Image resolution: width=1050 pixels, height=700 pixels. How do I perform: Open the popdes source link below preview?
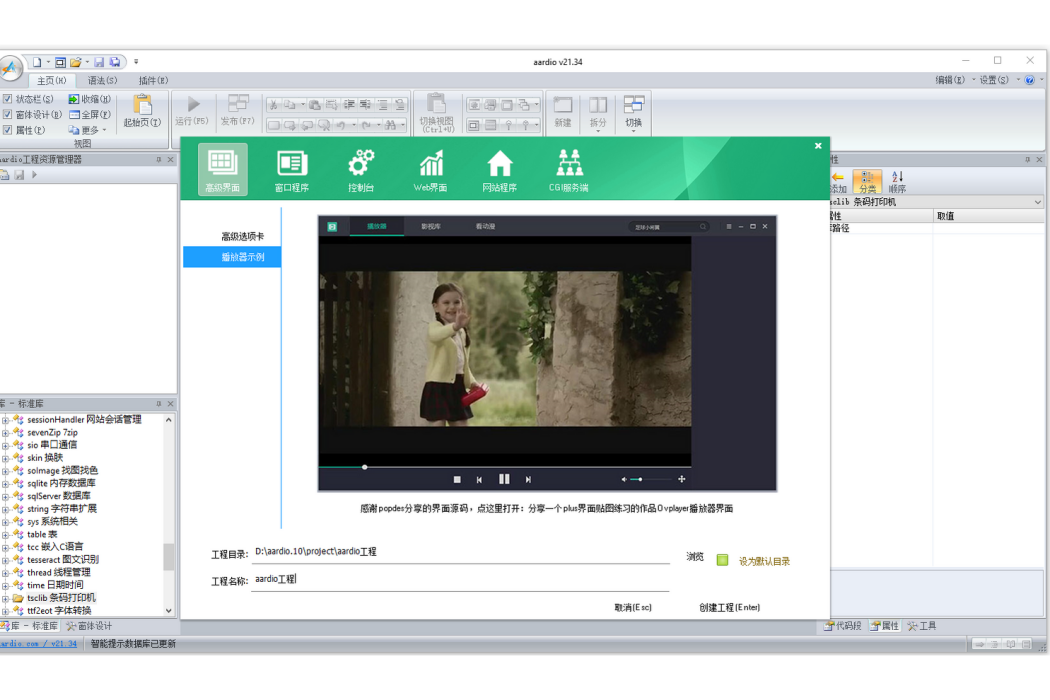coord(546,508)
